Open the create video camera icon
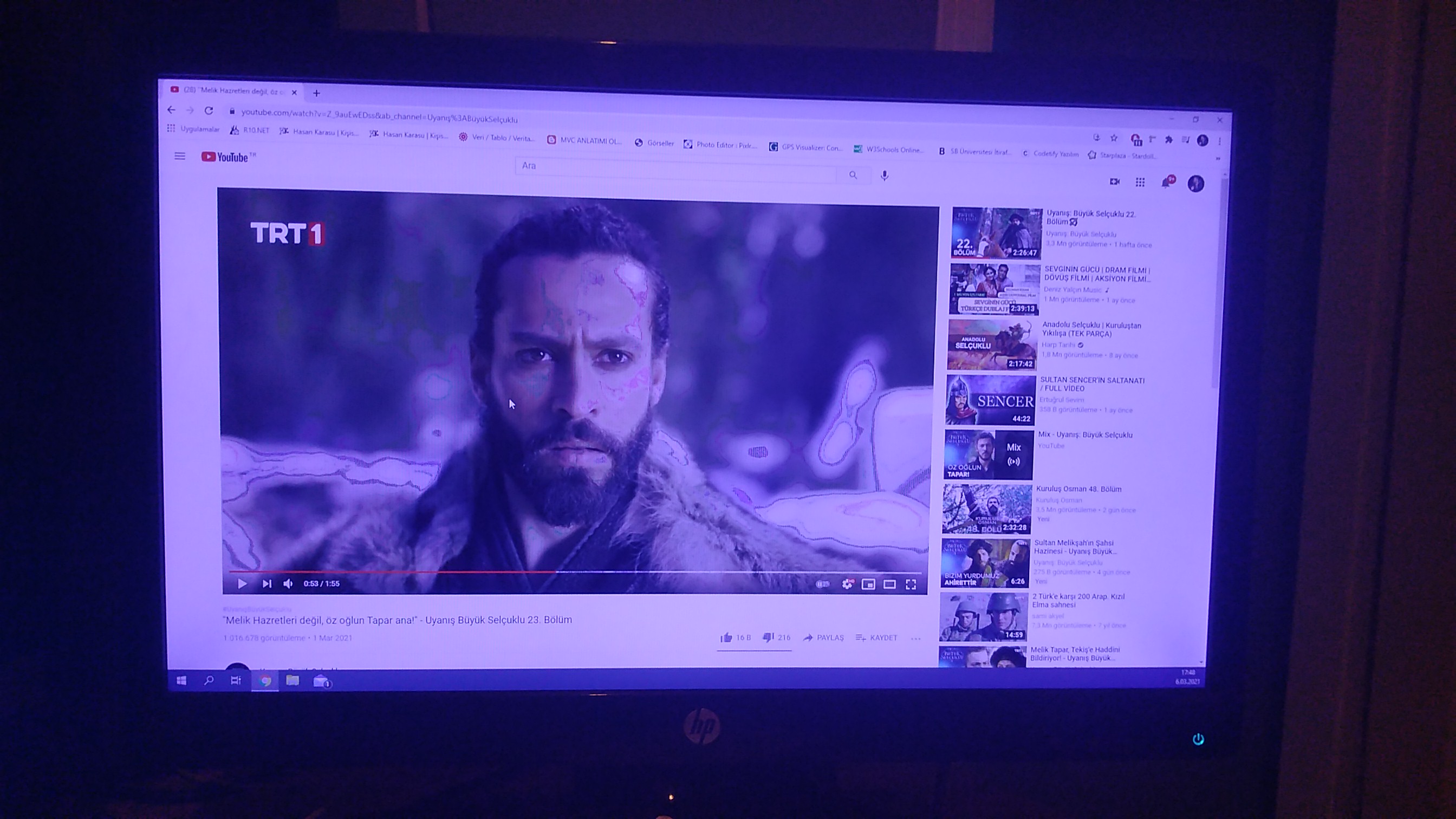1456x819 pixels. tap(1115, 181)
